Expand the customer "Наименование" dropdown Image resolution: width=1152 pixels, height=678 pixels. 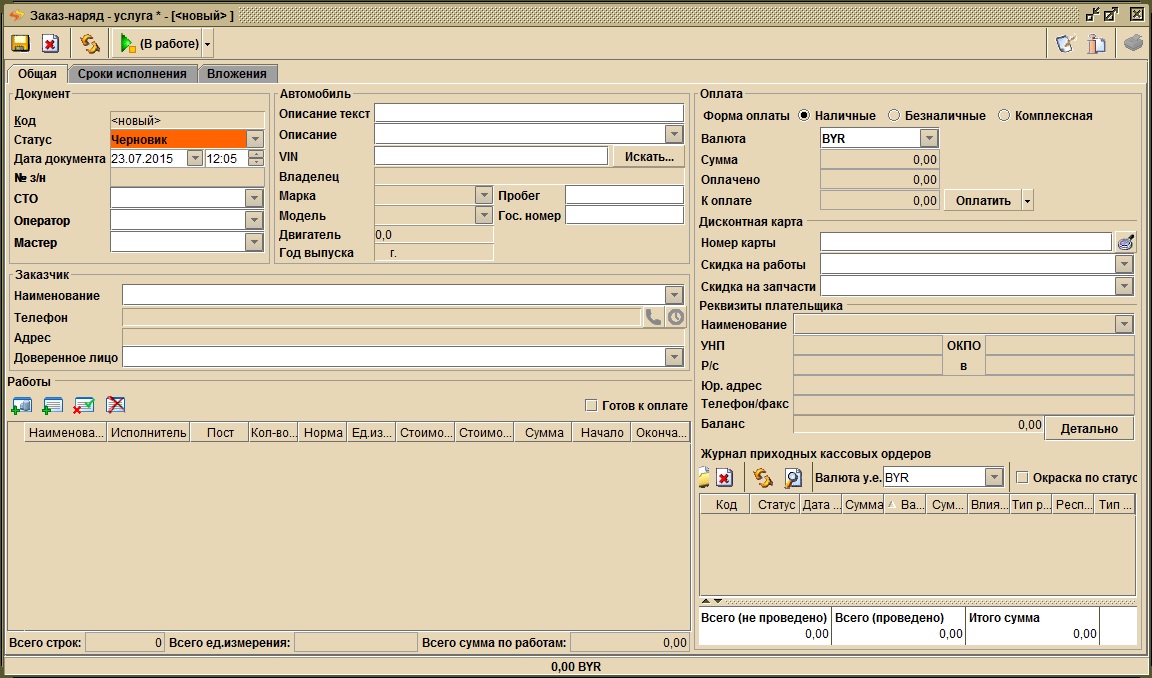tap(674, 295)
